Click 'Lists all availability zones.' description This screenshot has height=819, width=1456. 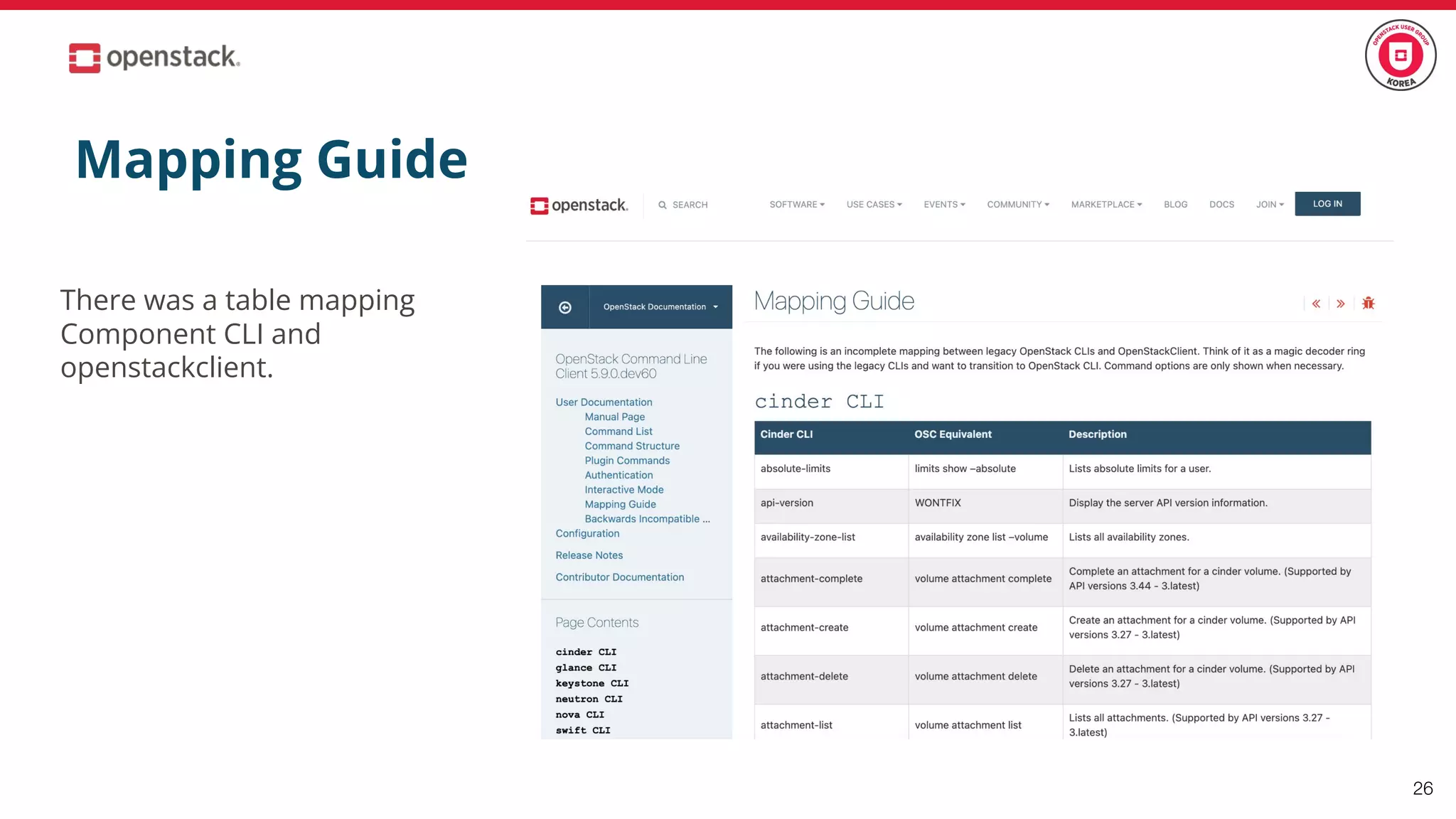pos(1128,537)
